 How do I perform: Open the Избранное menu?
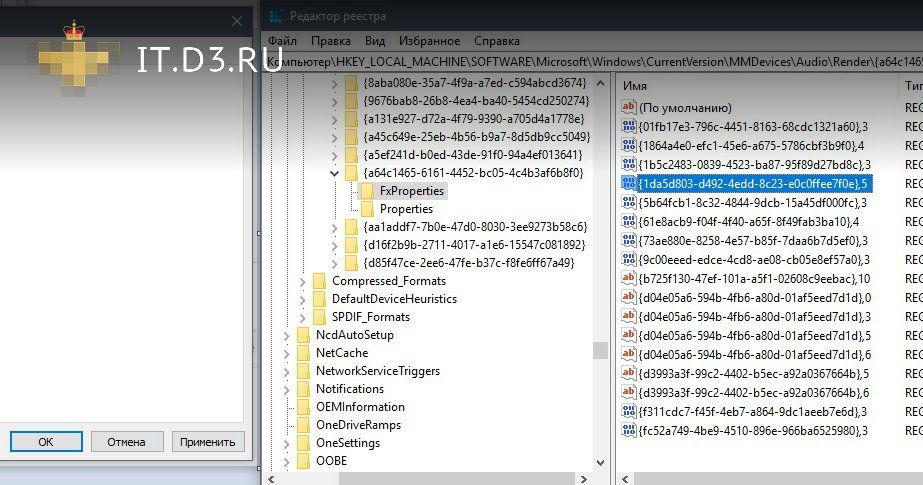click(x=422, y=42)
